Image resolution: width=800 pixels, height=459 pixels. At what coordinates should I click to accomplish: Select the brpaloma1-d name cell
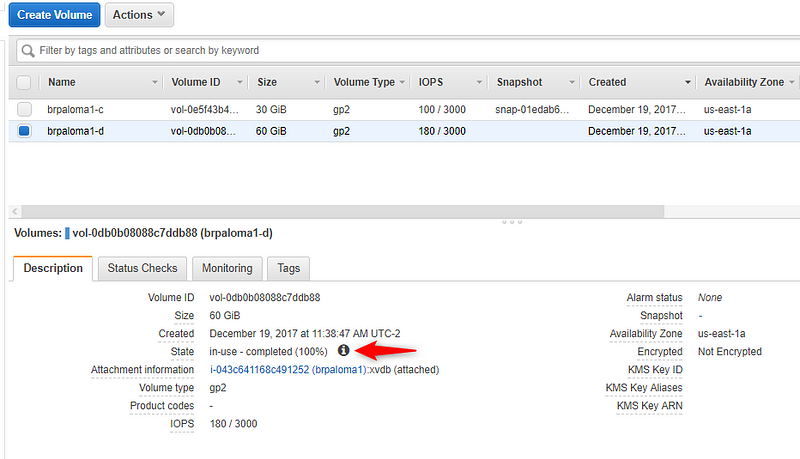pos(76,131)
